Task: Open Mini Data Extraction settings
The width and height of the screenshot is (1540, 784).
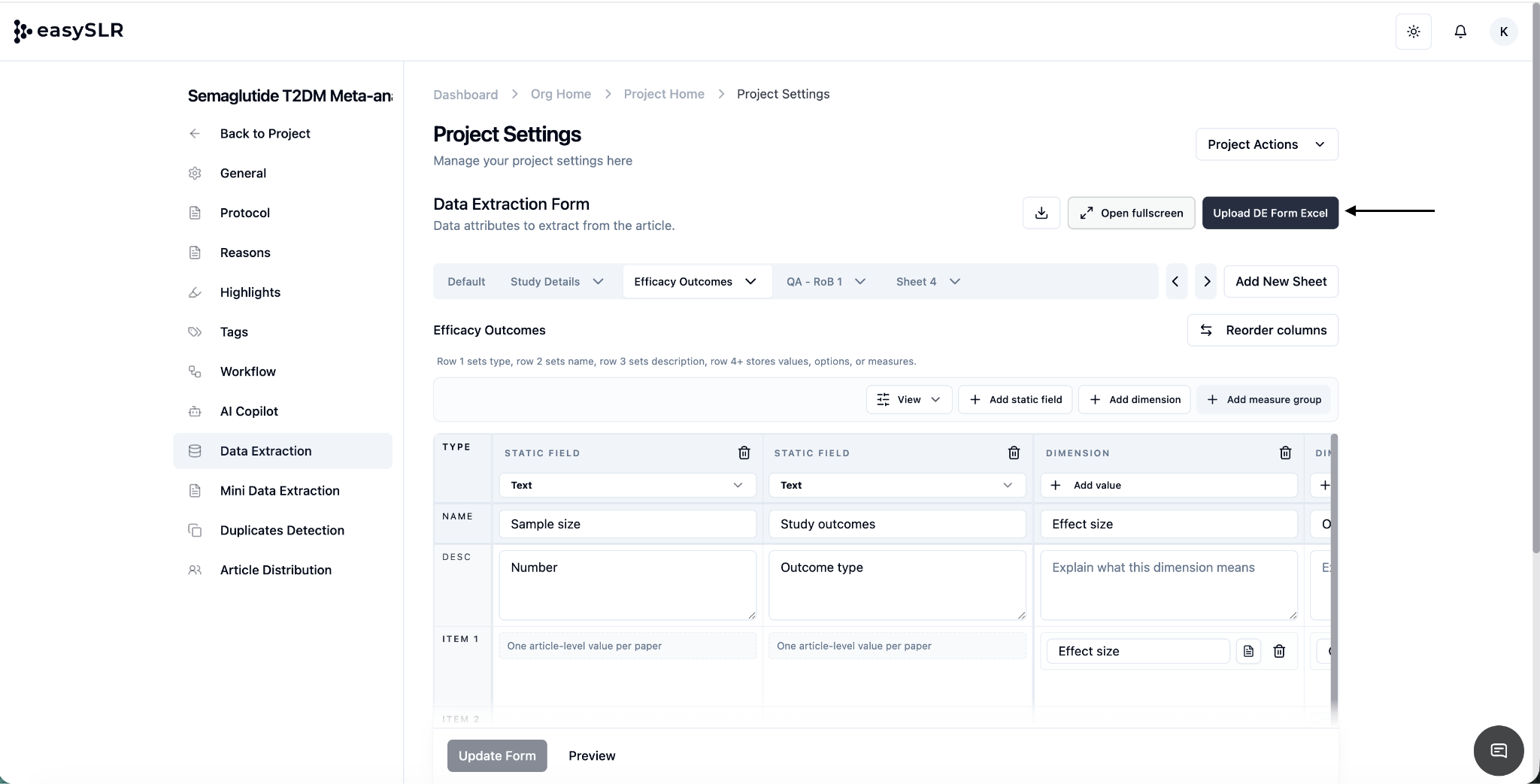Action: click(x=280, y=491)
